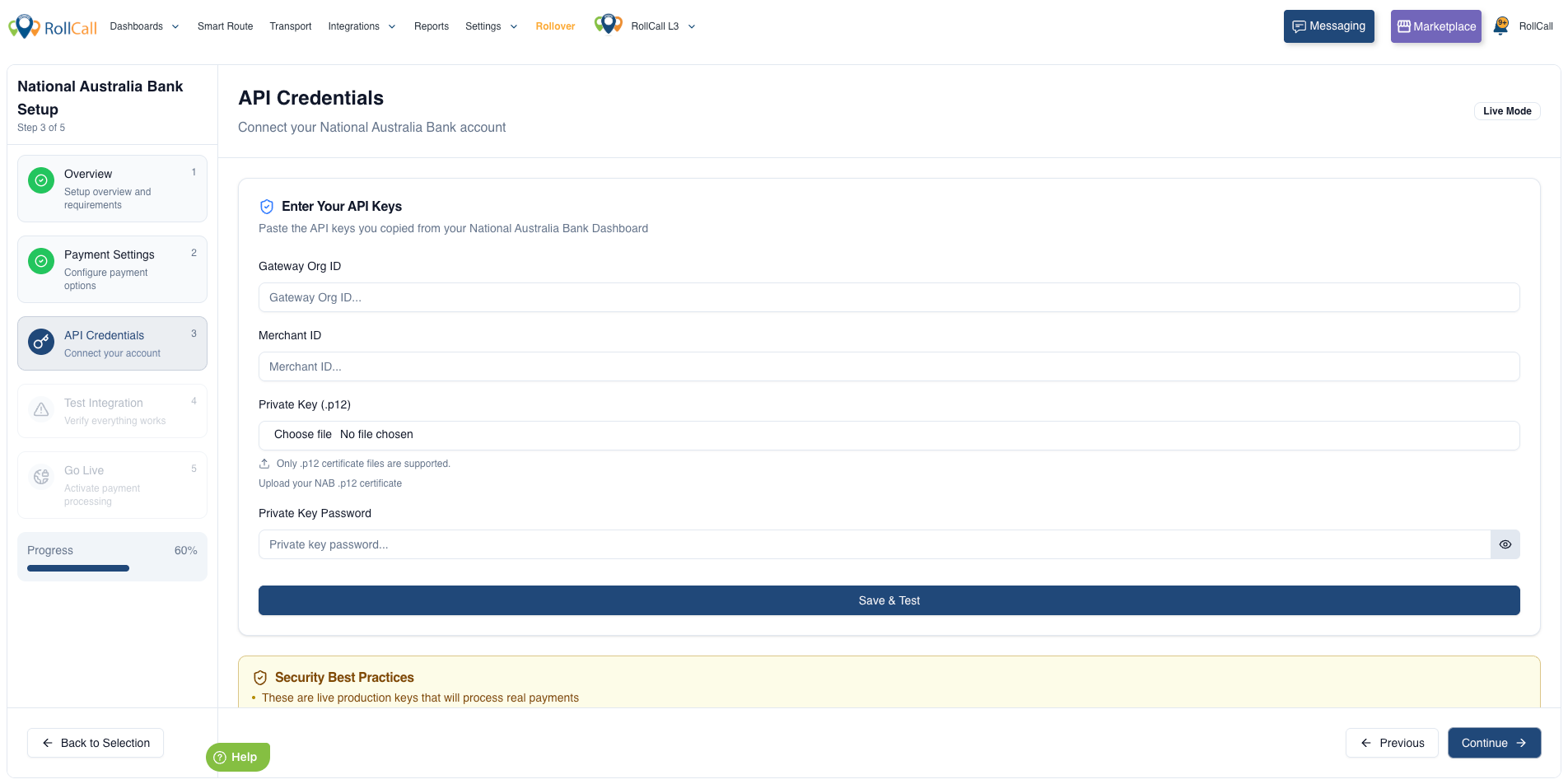1568x784 pixels.
Task: Click the Test Integration warning triangle icon
Action: coord(41,409)
